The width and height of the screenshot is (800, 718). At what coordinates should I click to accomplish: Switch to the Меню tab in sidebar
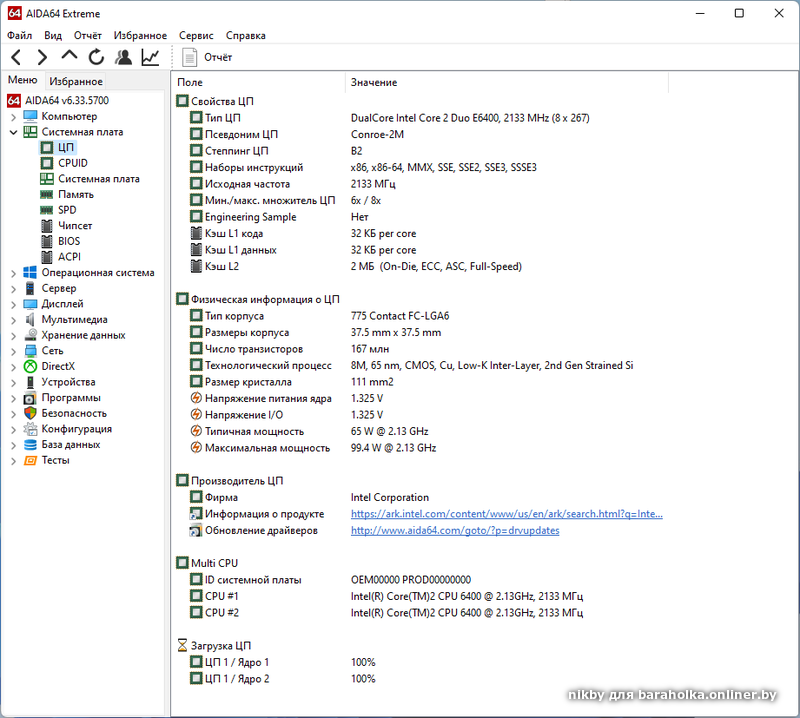point(22,80)
